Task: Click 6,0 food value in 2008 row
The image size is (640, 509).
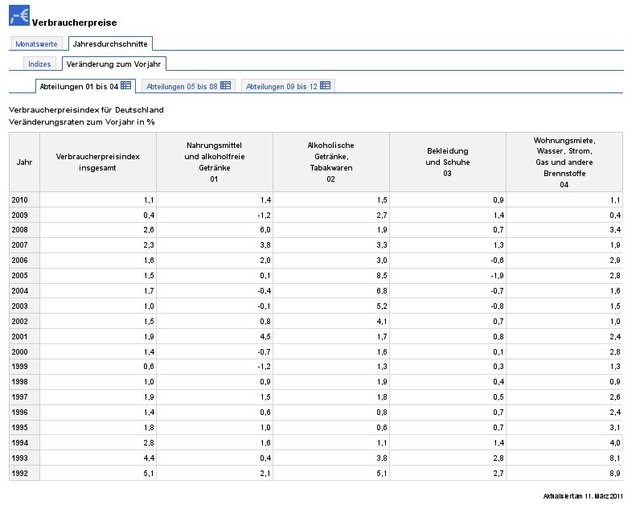Action: (265, 230)
